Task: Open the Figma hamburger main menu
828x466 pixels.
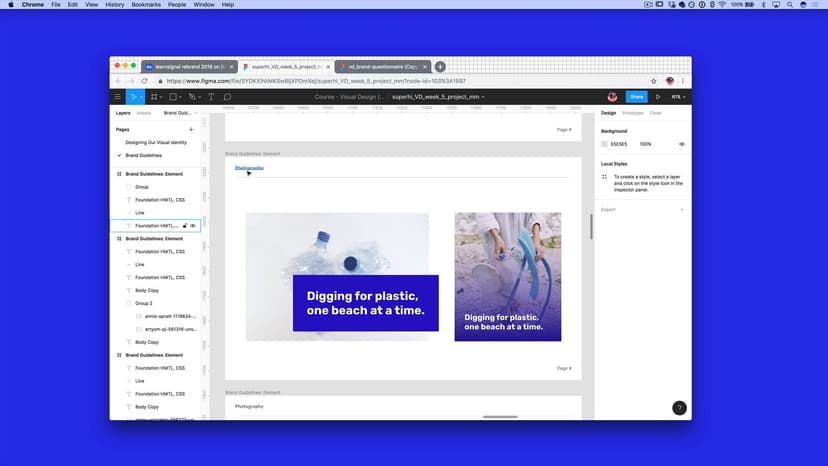Action: [x=118, y=97]
